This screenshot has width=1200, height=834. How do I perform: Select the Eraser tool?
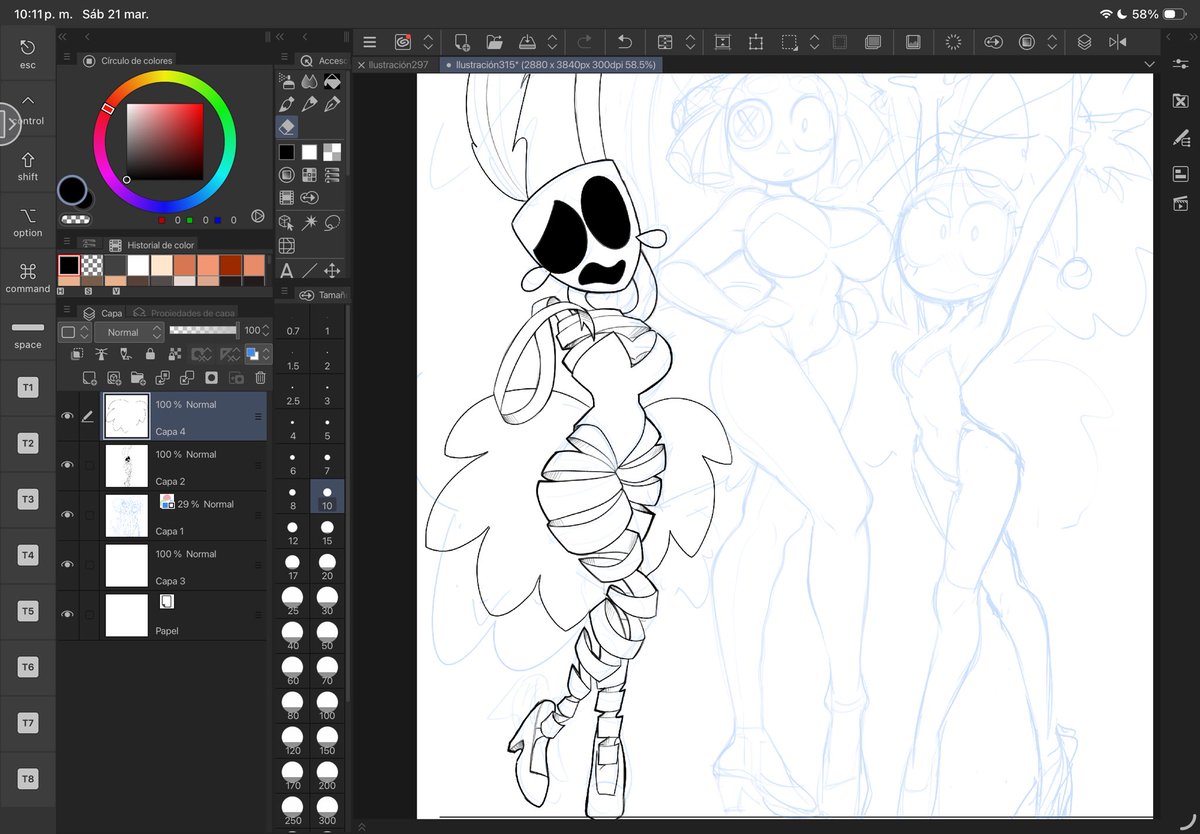[287, 127]
